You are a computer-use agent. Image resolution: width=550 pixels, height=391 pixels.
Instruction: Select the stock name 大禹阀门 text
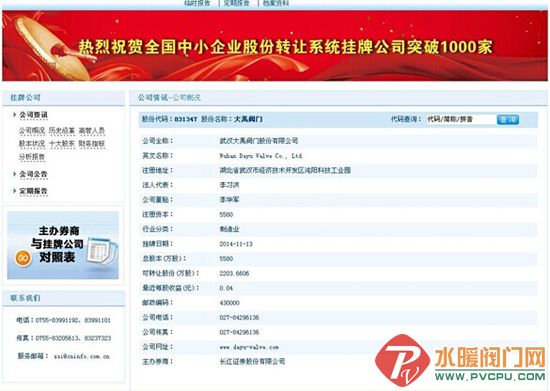pyautogui.click(x=248, y=119)
